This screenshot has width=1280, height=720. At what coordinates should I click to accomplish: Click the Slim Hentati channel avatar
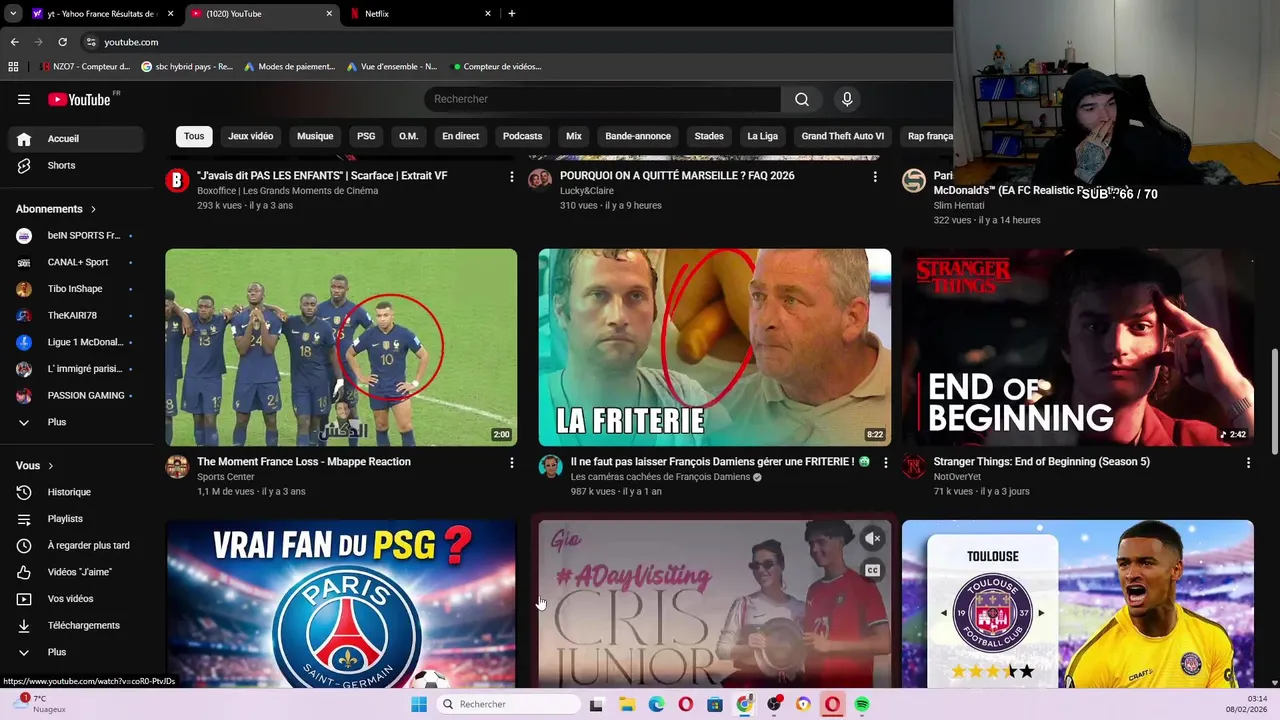(x=914, y=180)
